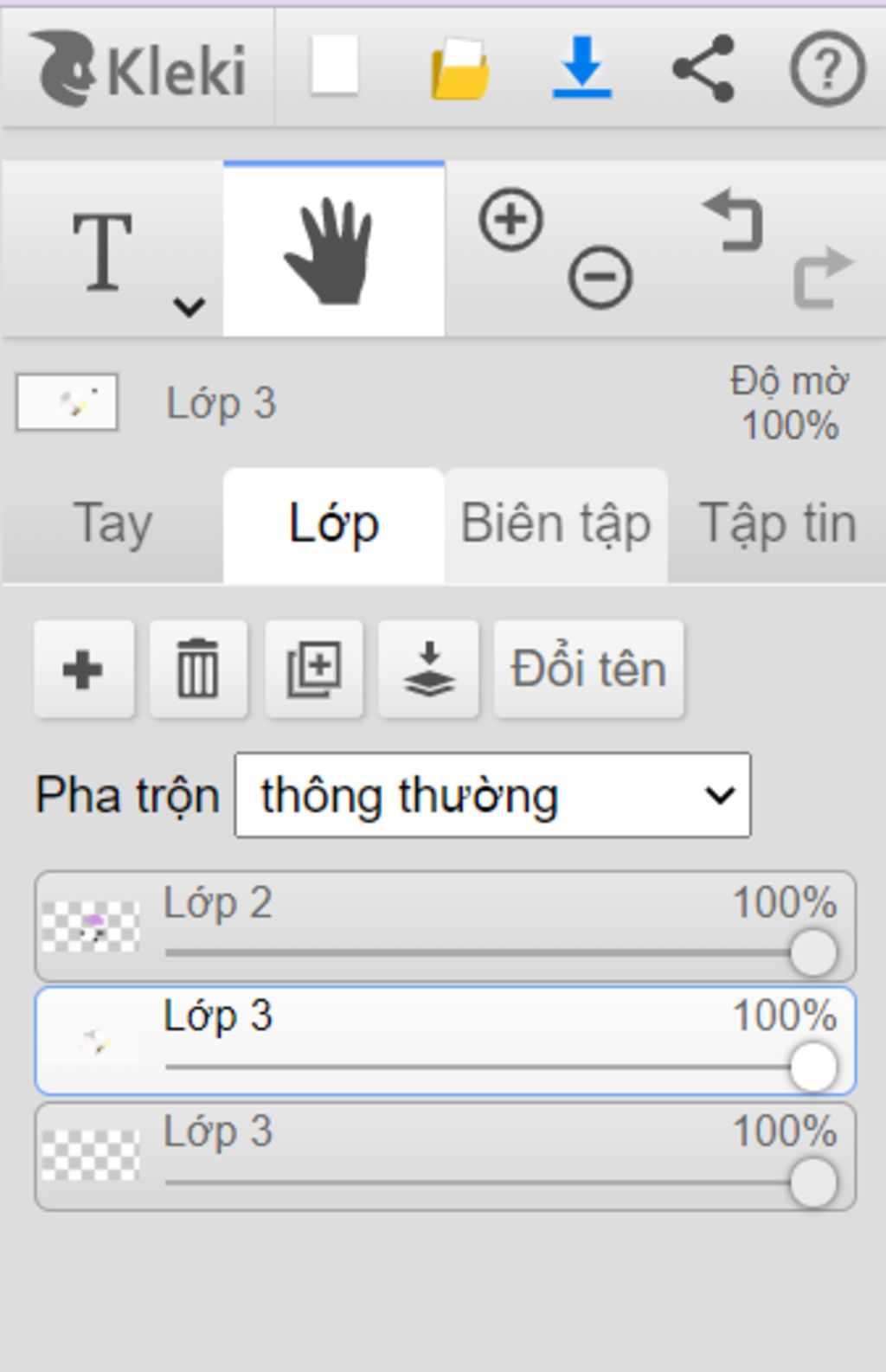Select the hand pan tool
The image size is (886, 1372).
coord(333,251)
